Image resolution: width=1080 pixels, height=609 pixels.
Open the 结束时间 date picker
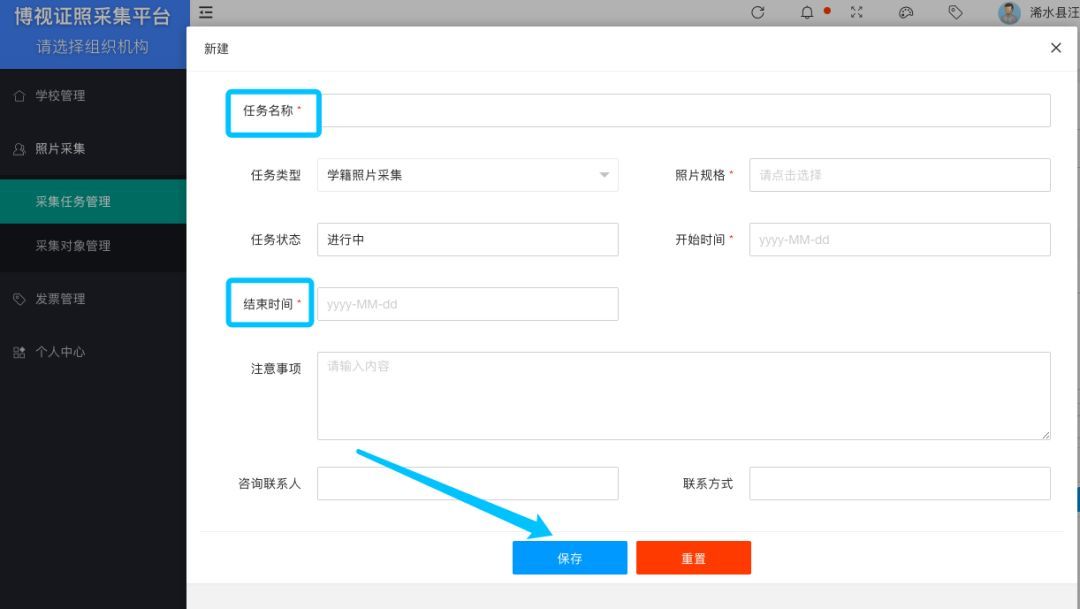(x=468, y=304)
